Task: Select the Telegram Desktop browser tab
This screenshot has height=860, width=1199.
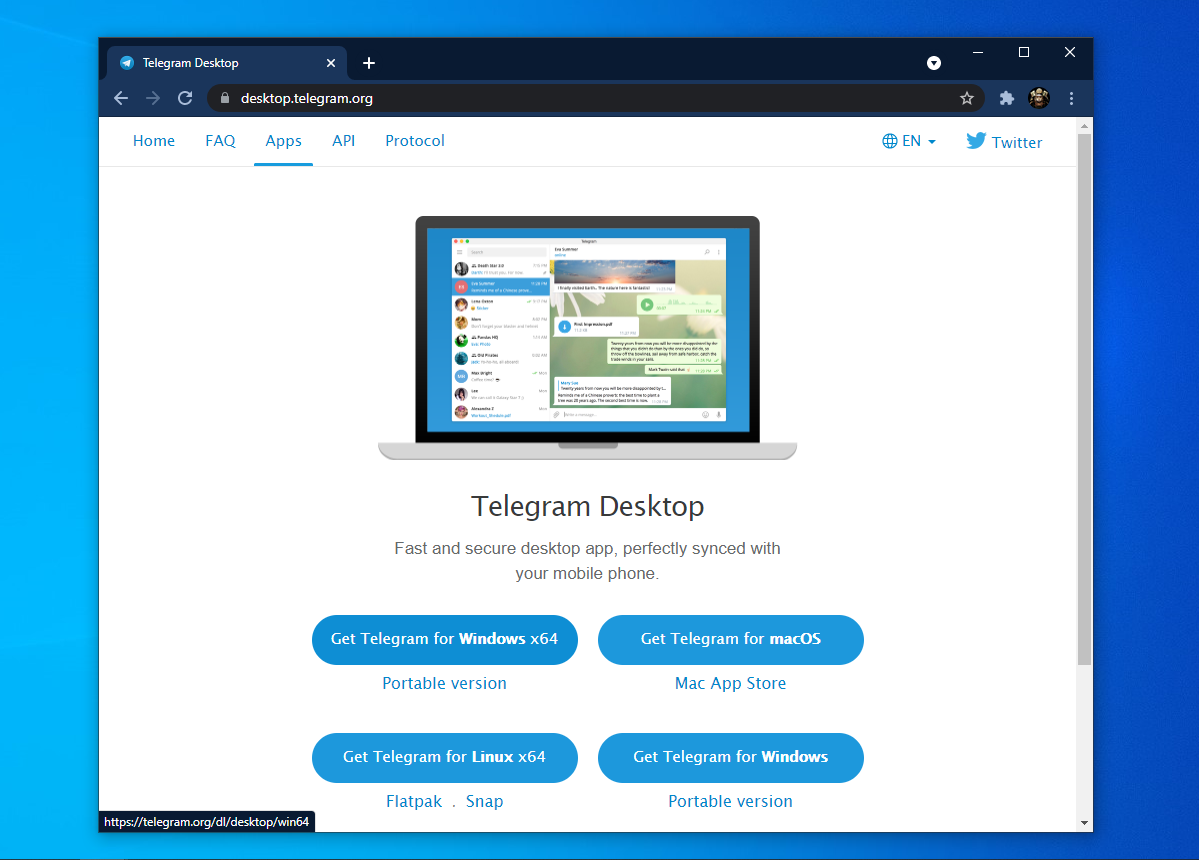Action: click(226, 63)
